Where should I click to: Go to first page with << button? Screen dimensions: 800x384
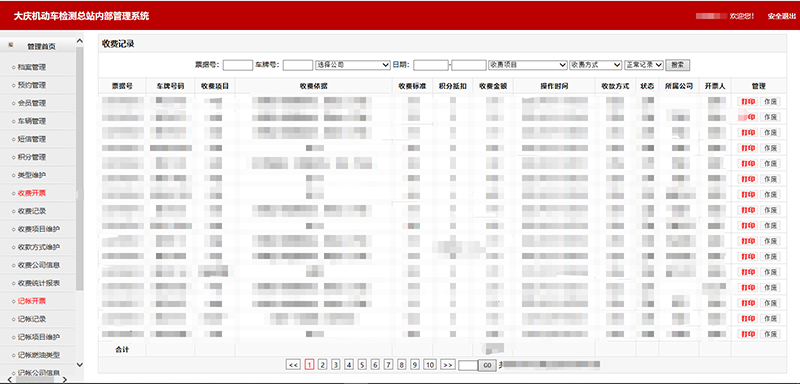click(293, 365)
